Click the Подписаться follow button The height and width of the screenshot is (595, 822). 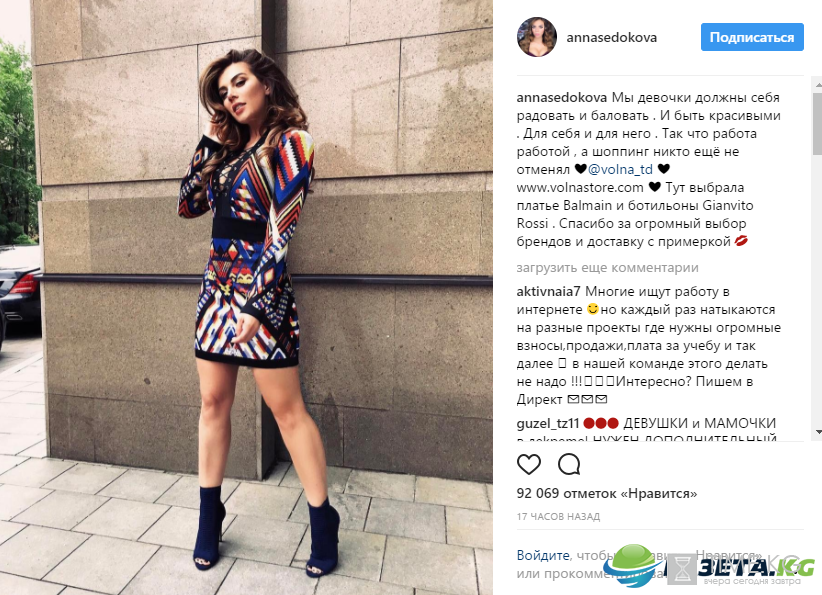(x=752, y=37)
